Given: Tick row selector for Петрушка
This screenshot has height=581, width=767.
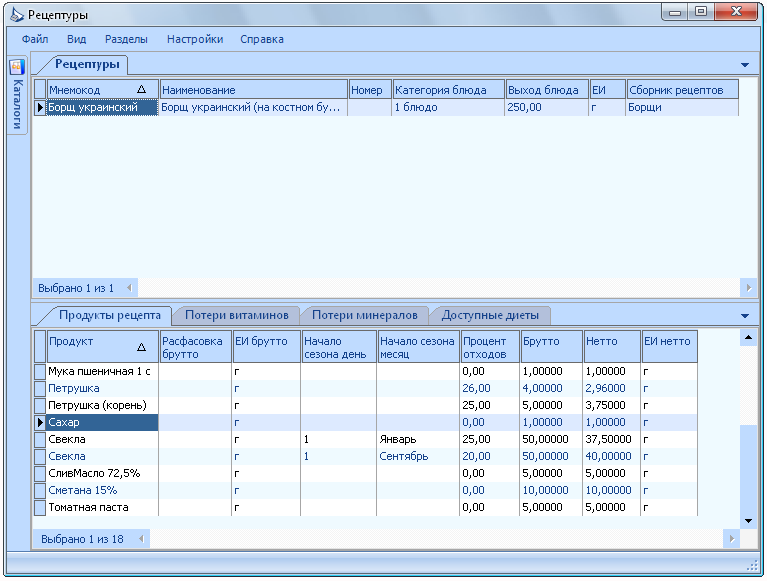Looking at the screenshot, I should click(x=40, y=389).
